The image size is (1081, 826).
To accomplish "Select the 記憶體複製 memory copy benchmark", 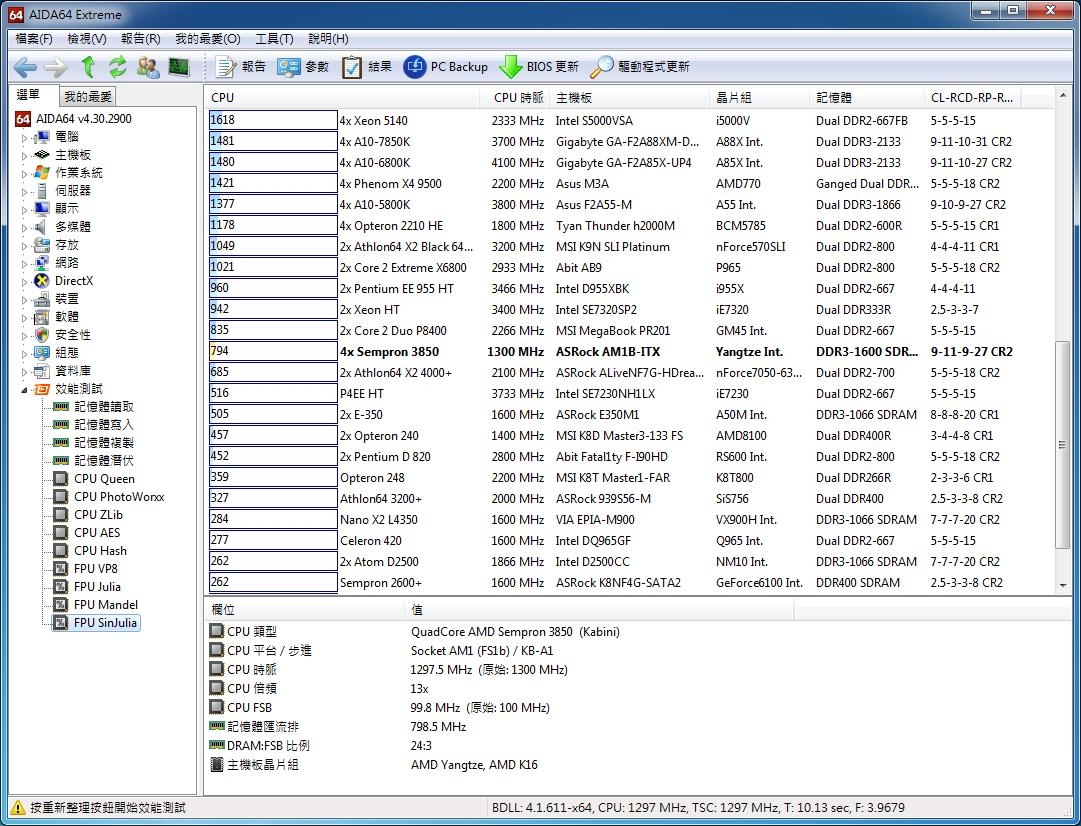I will point(104,443).
